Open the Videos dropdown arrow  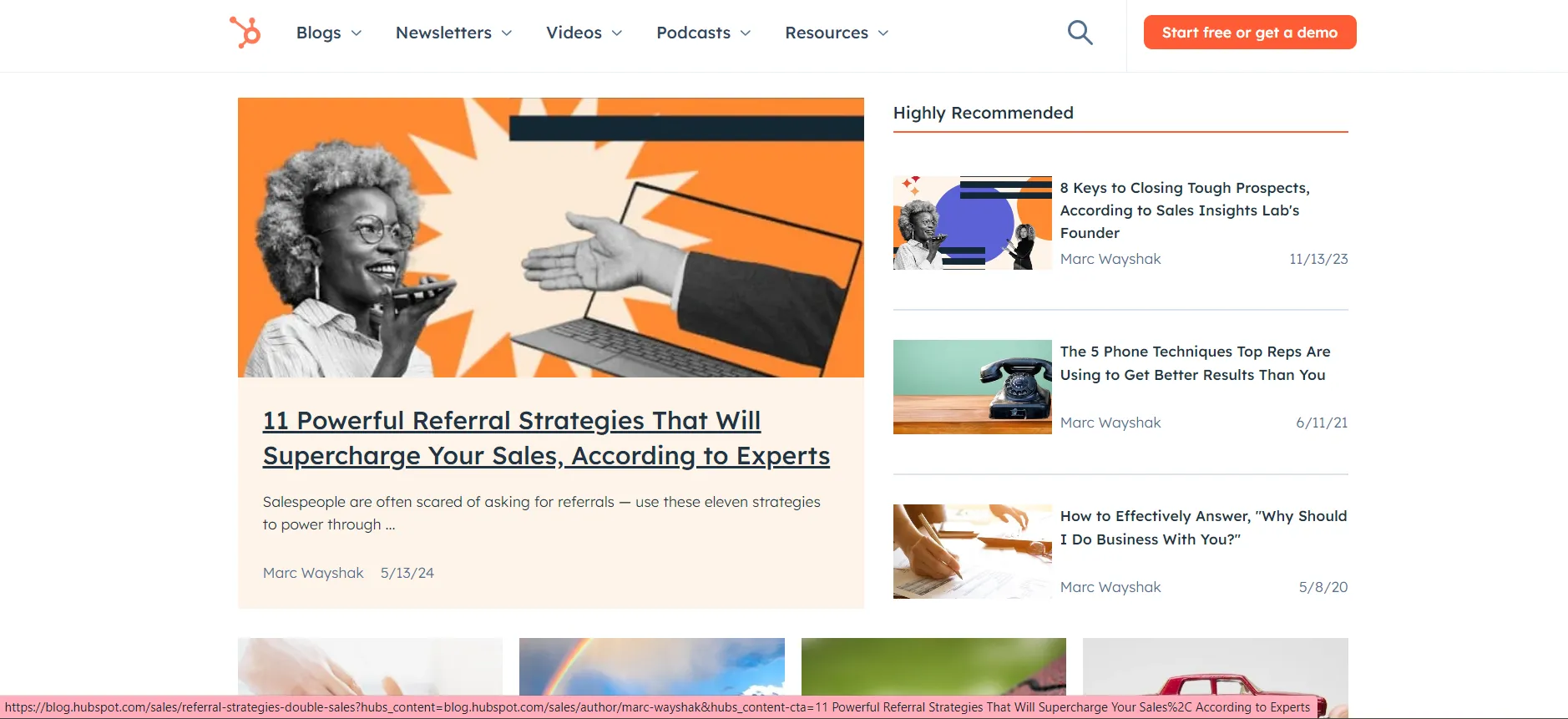[x=617, y=33]
